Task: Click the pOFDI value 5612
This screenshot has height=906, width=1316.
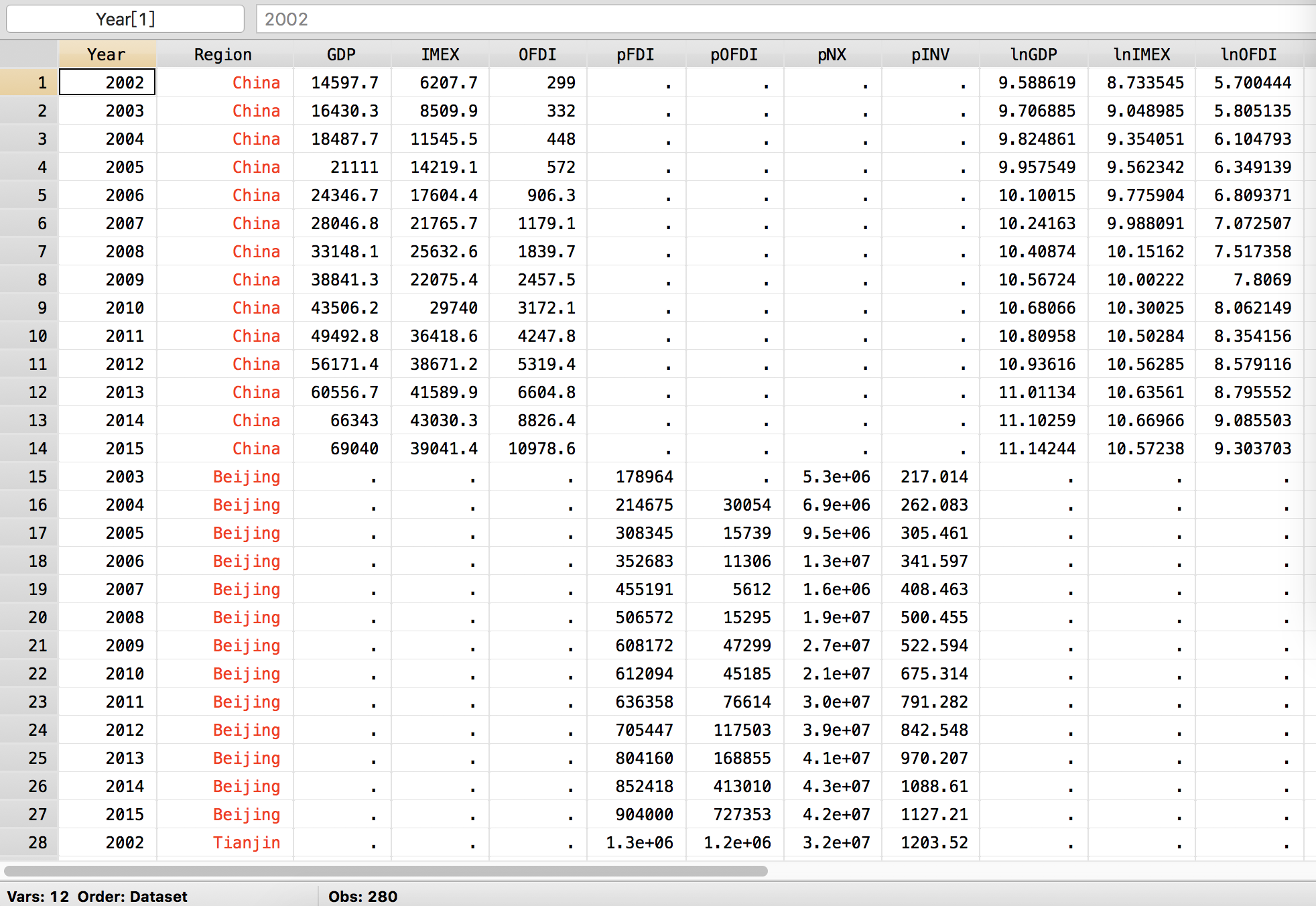Action: (x=751, y=589)
